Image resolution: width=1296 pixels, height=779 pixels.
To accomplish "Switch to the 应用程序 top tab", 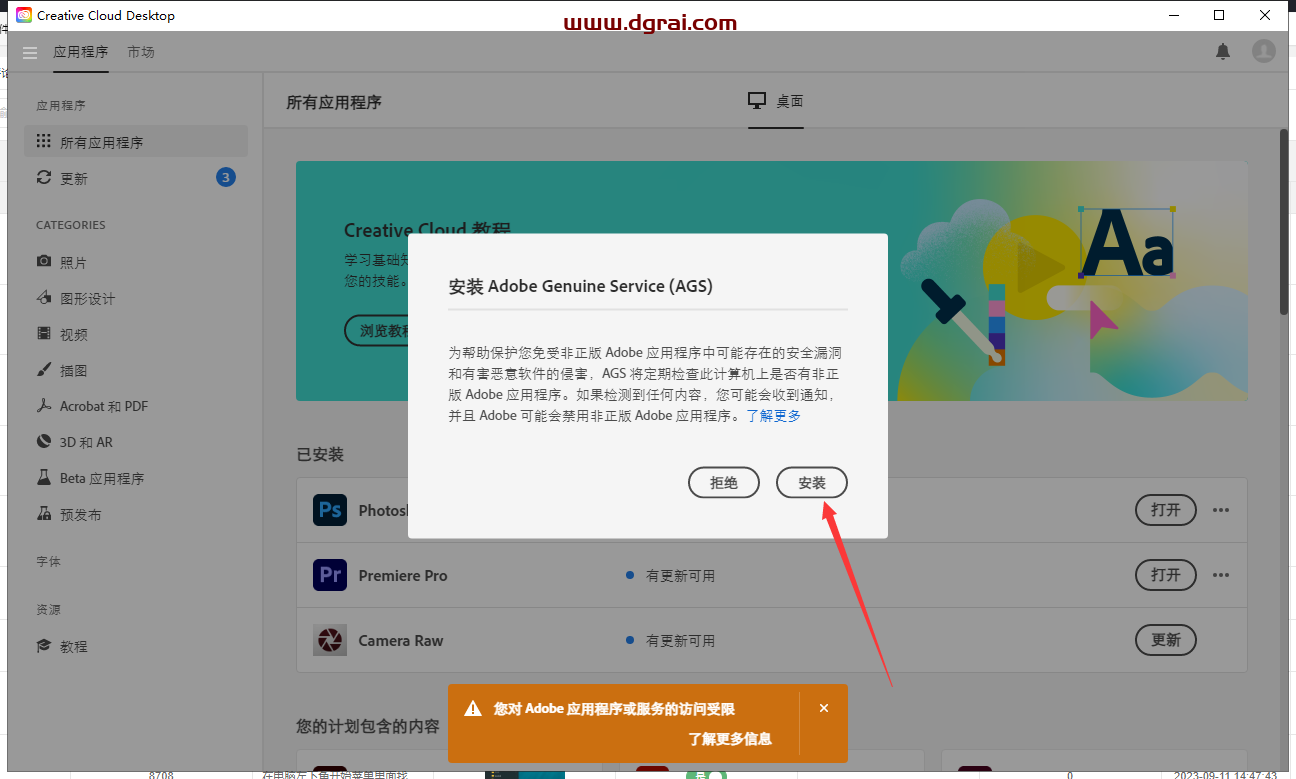I will click(81, 52).
